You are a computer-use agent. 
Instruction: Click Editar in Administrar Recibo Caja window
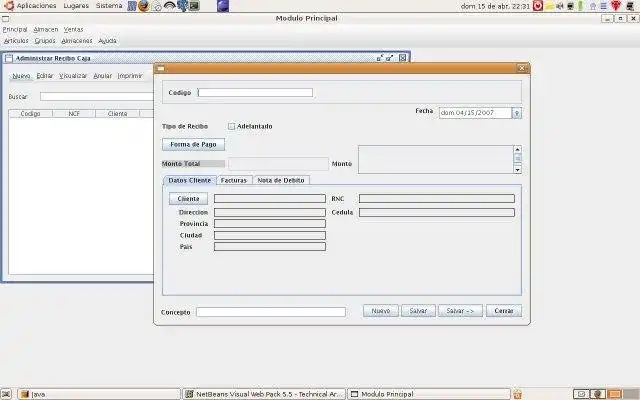(x=45, y=76)
